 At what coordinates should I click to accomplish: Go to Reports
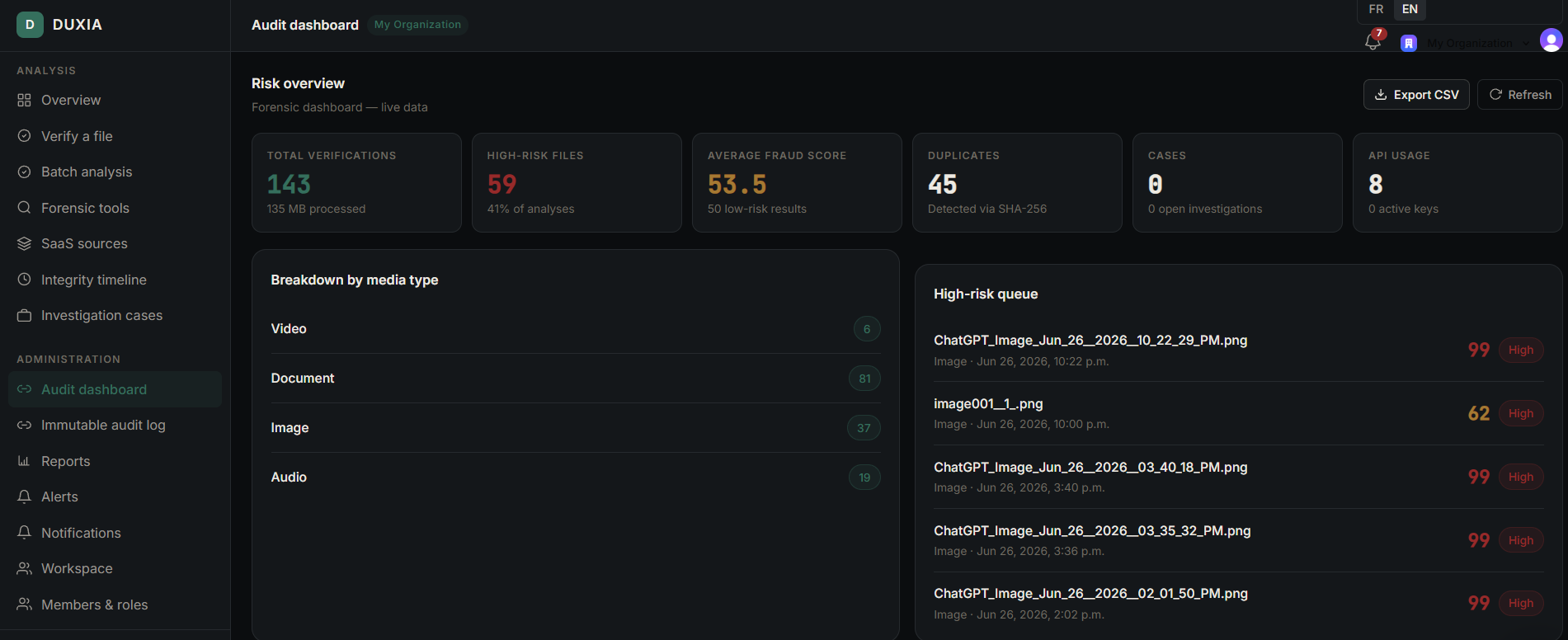tap(115, 461)
